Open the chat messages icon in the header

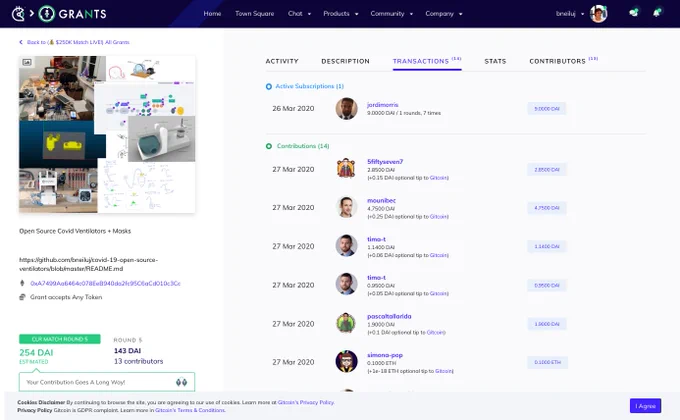634,13
